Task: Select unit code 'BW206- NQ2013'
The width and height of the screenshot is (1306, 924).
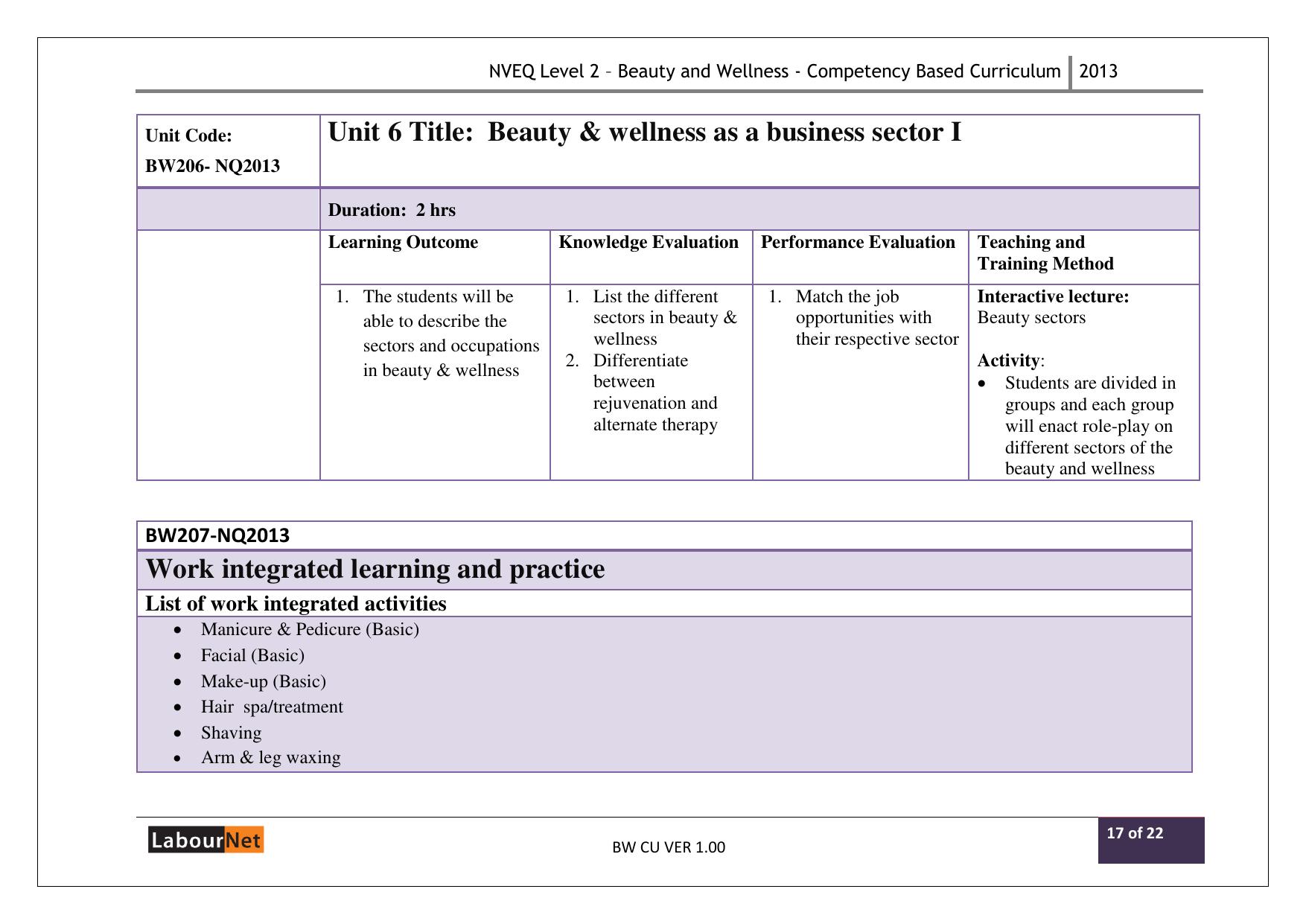Action: 212,166
